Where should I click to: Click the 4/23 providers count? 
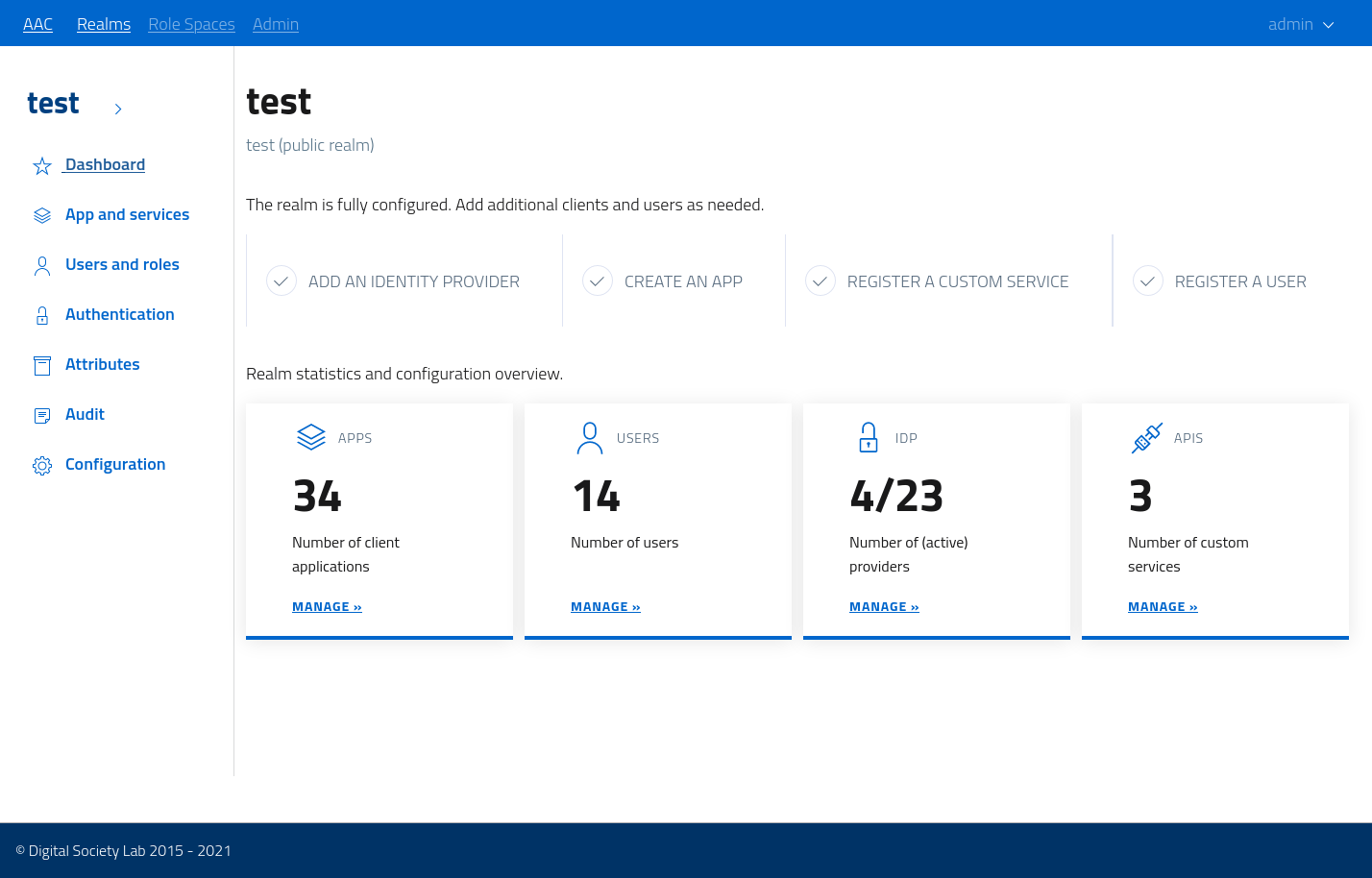[x=896, y=496]
